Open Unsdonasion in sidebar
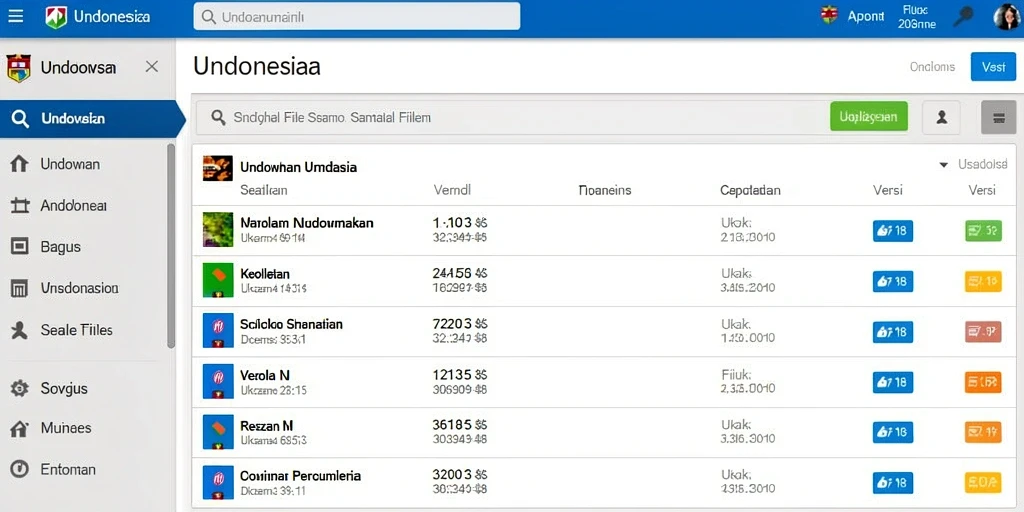 tap(79, 288)
